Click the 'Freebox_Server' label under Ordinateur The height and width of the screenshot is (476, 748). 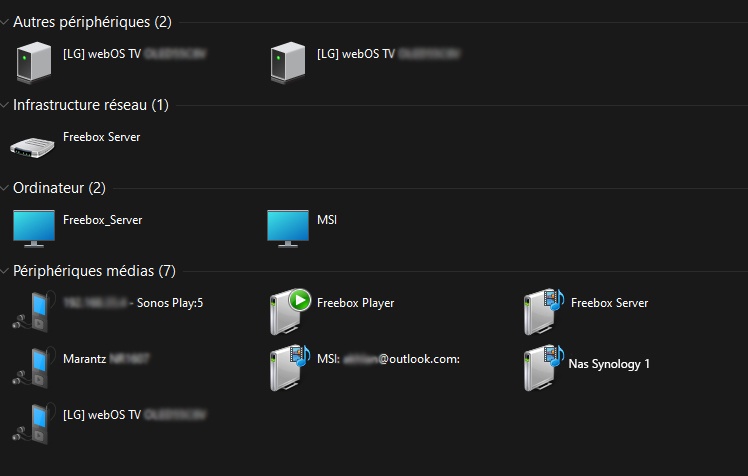coord(103,220)
